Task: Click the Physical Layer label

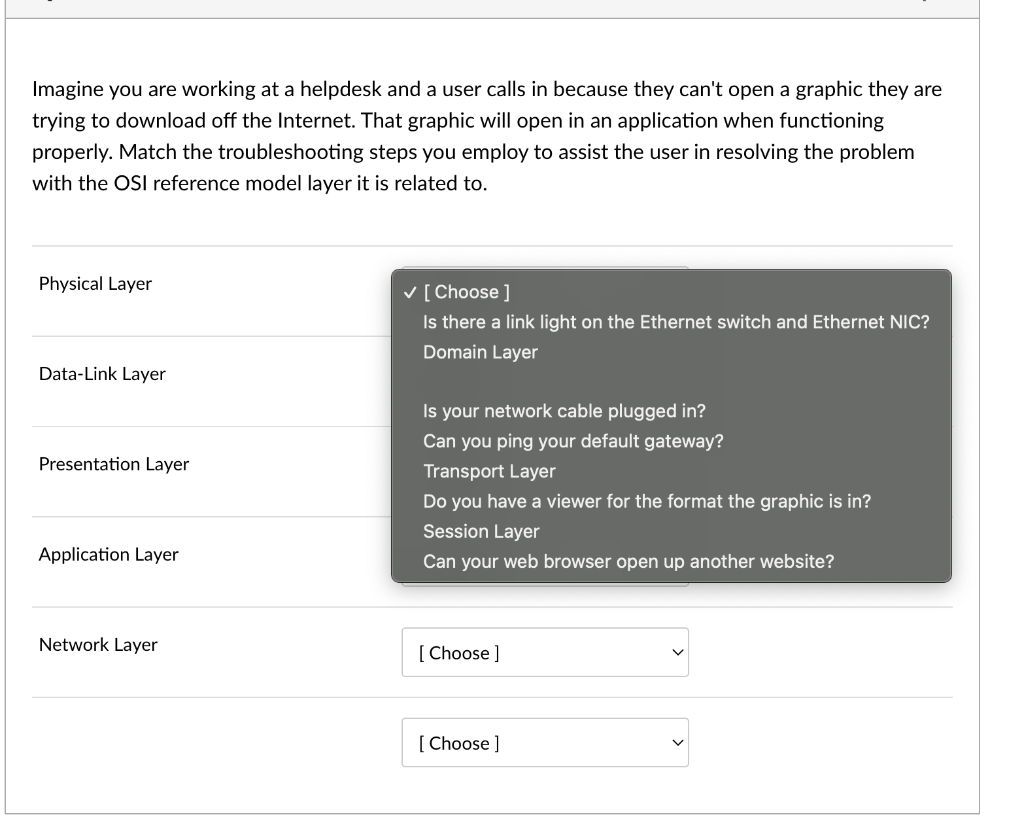Action: (x=95, y=283)
